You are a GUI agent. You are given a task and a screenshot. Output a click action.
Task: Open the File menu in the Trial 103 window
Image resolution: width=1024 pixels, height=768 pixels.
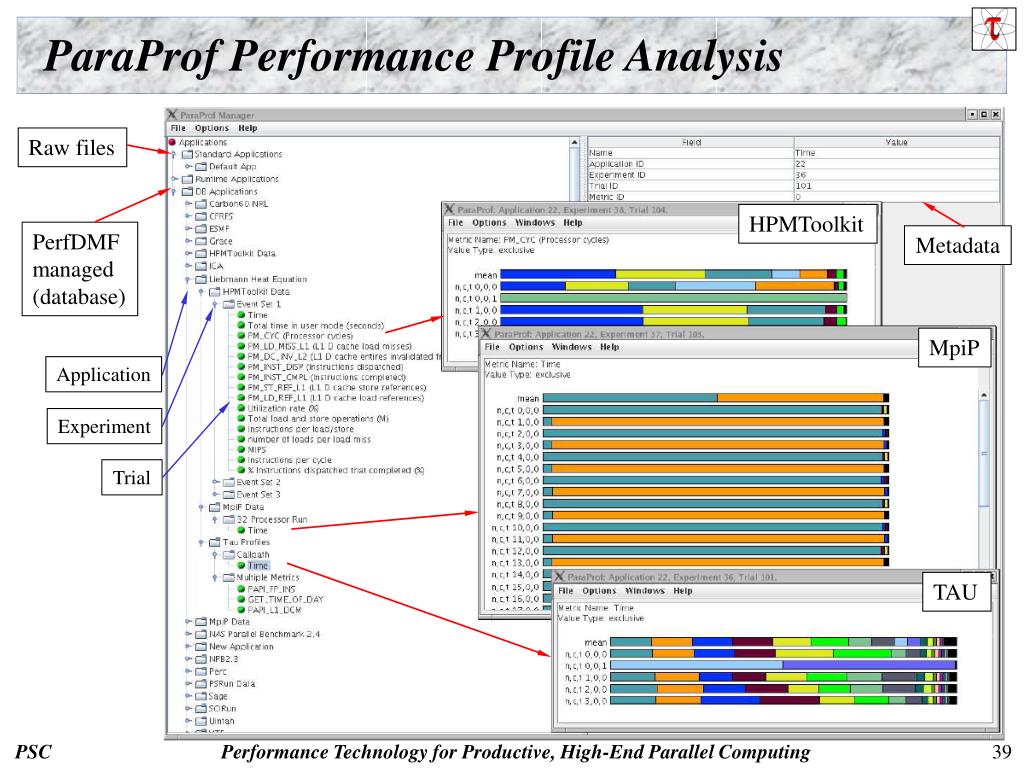tap(492, 347)
